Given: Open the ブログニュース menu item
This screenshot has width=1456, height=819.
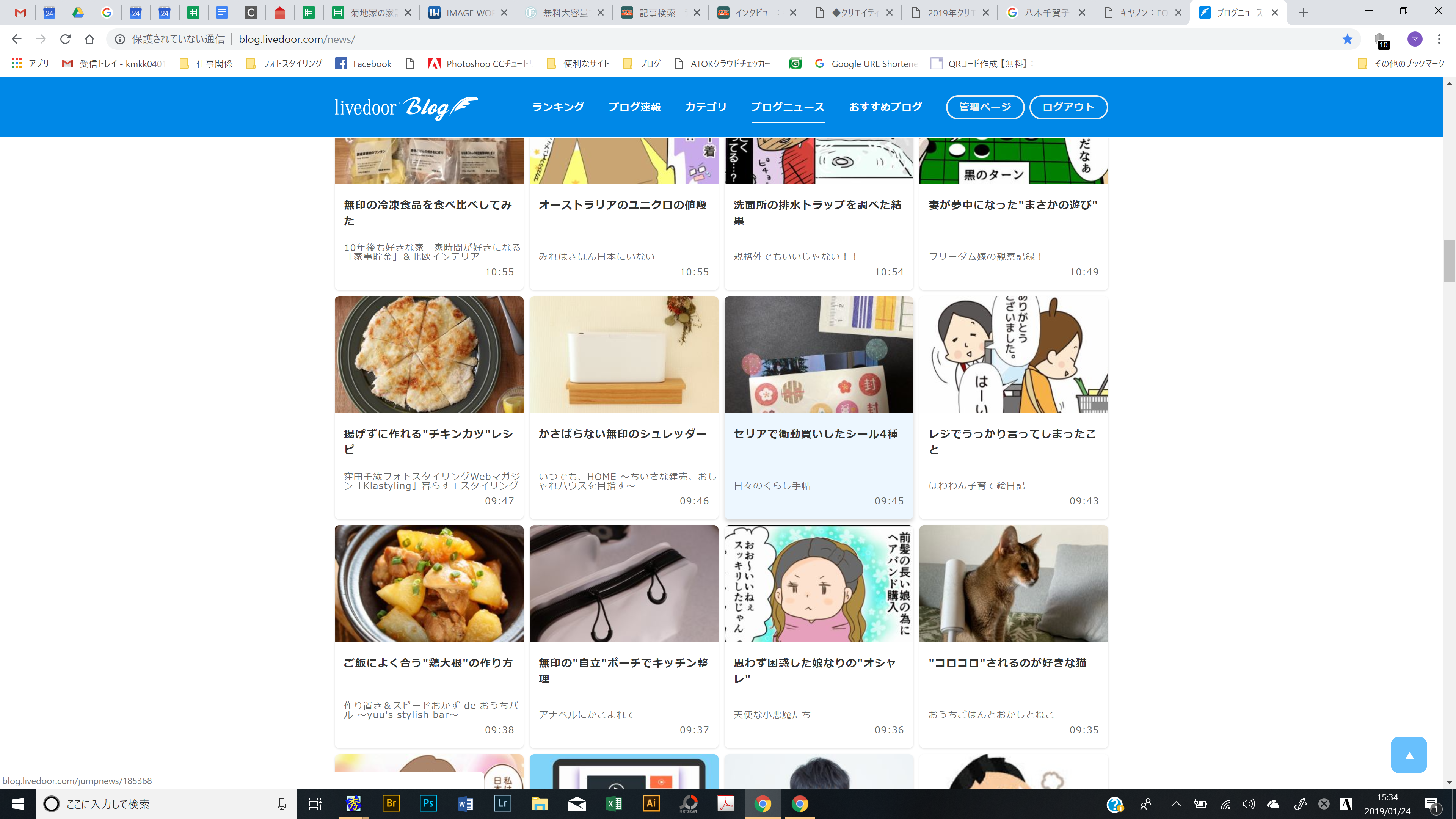Looking at the screenshot, I should point(788,107).
